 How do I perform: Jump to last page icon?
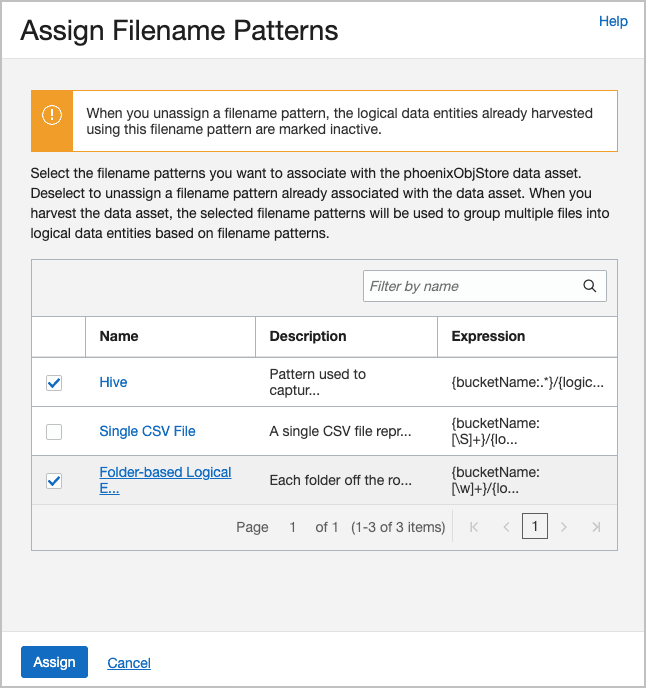point(596,527)
